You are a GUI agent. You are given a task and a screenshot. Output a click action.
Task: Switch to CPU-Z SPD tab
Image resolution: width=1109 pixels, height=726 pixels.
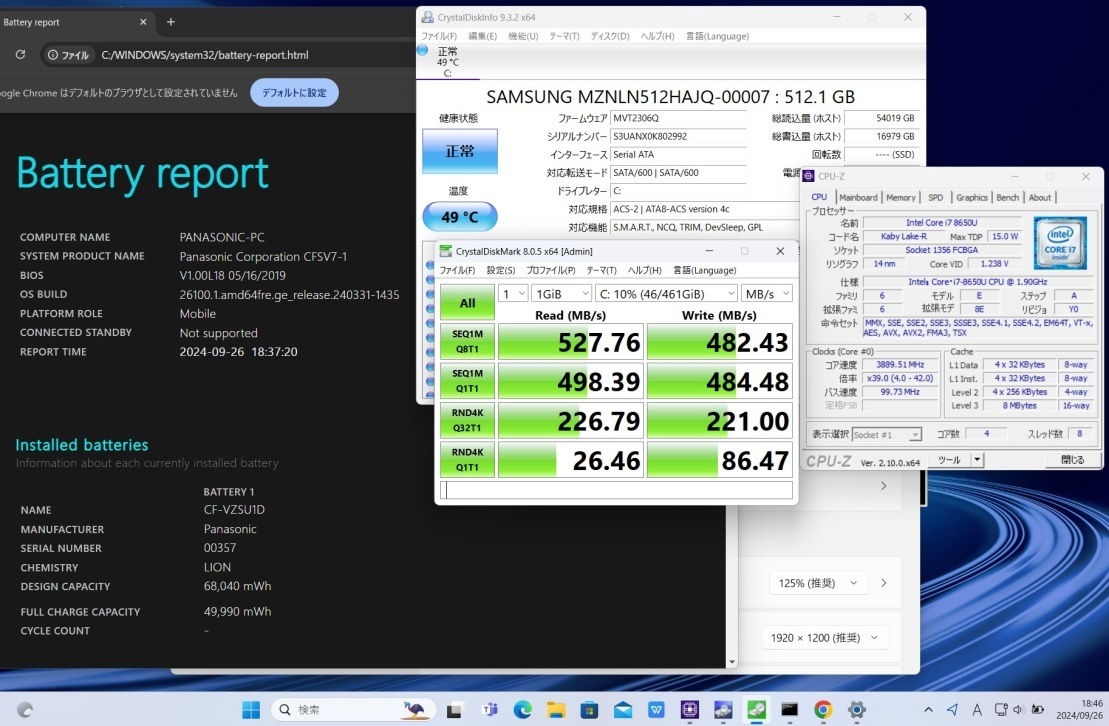coord(935,197)
